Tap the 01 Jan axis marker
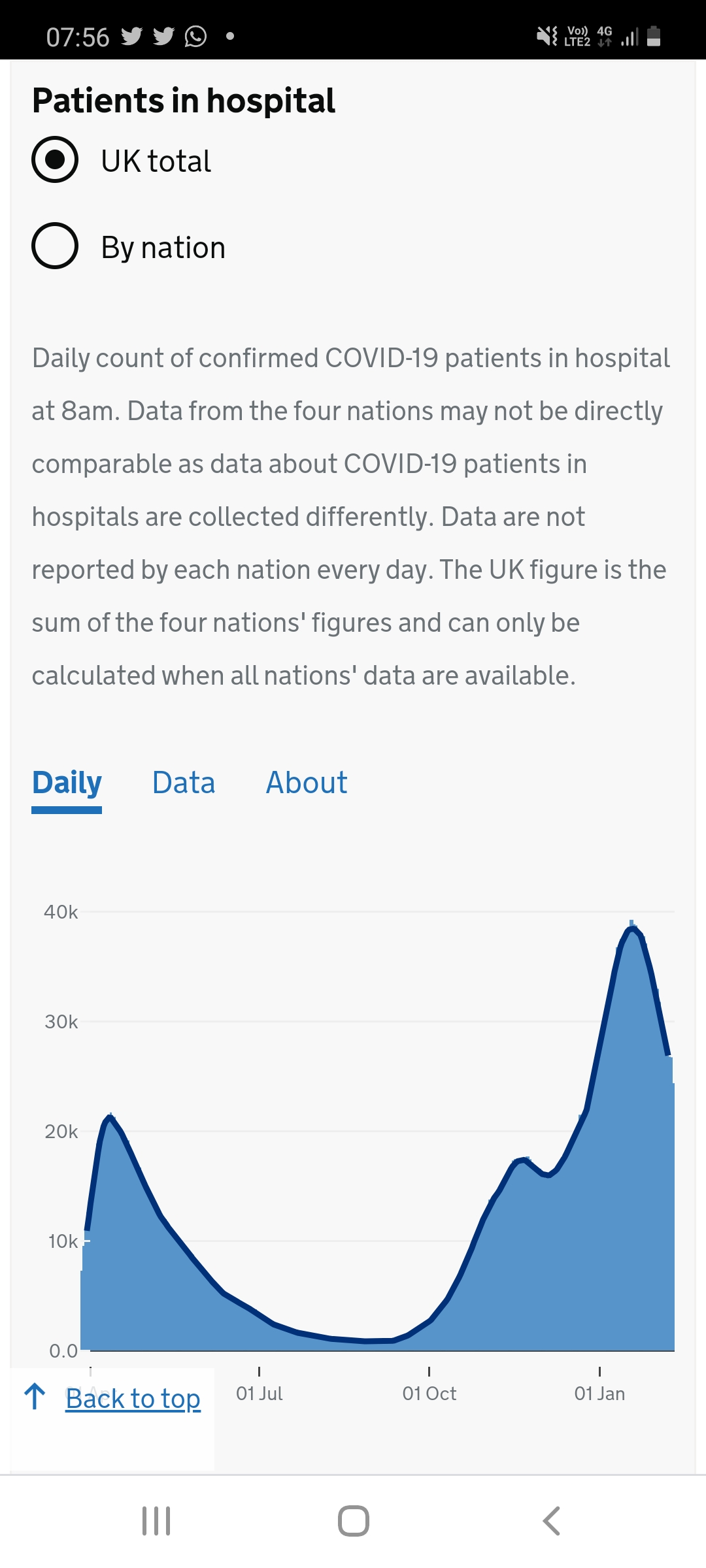Viewport: 706px width, 1568px height. [599, 1393]
